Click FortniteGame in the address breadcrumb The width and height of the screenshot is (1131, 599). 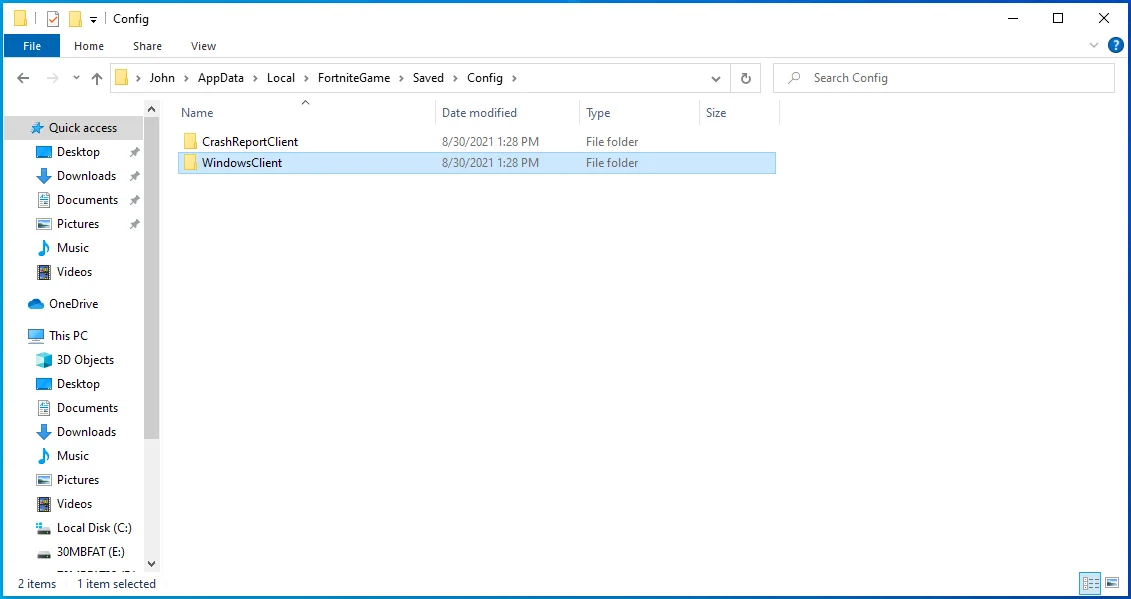tap(353, 78)
